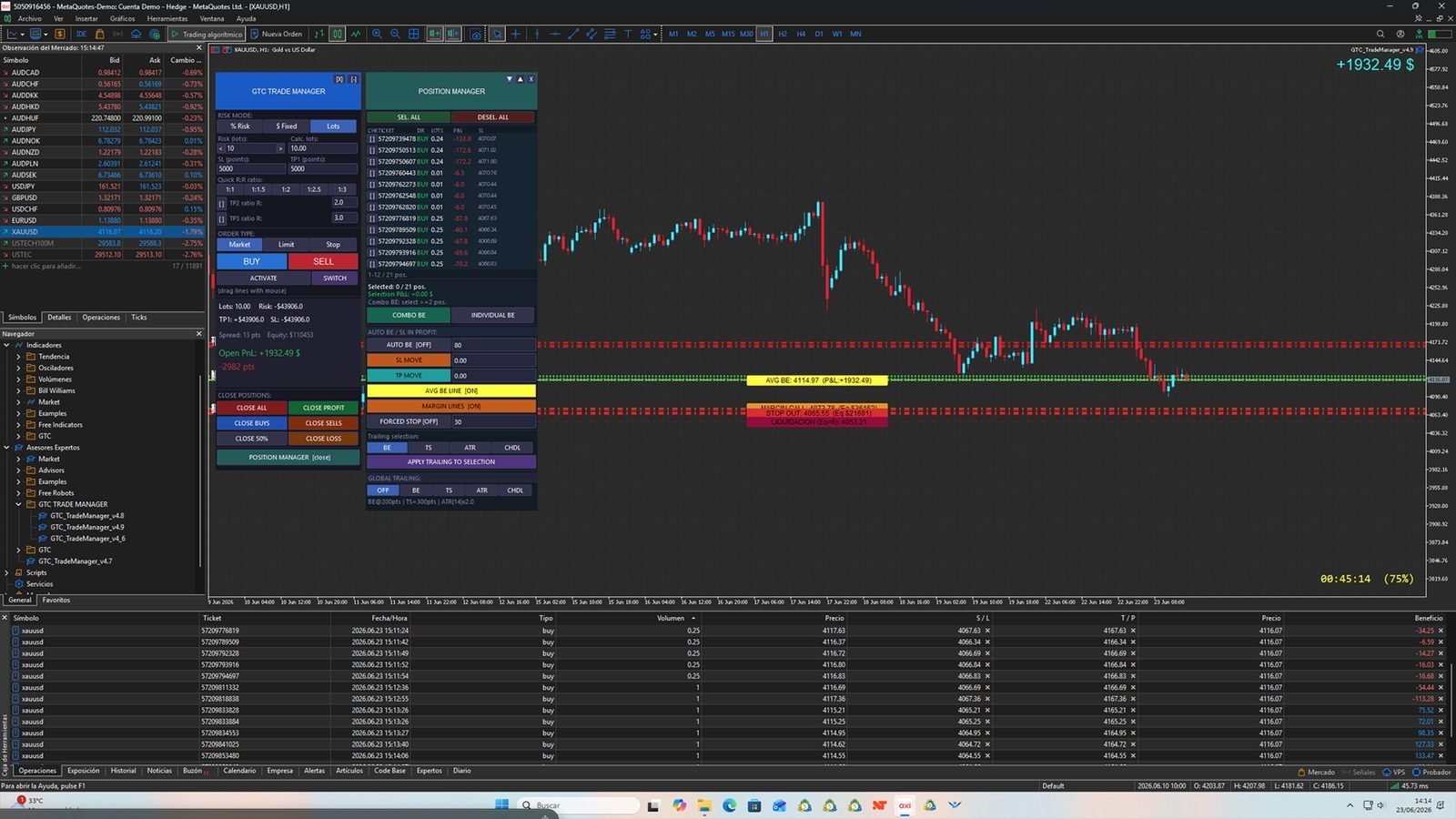Click the red SELL button

(x=323, y=261)
